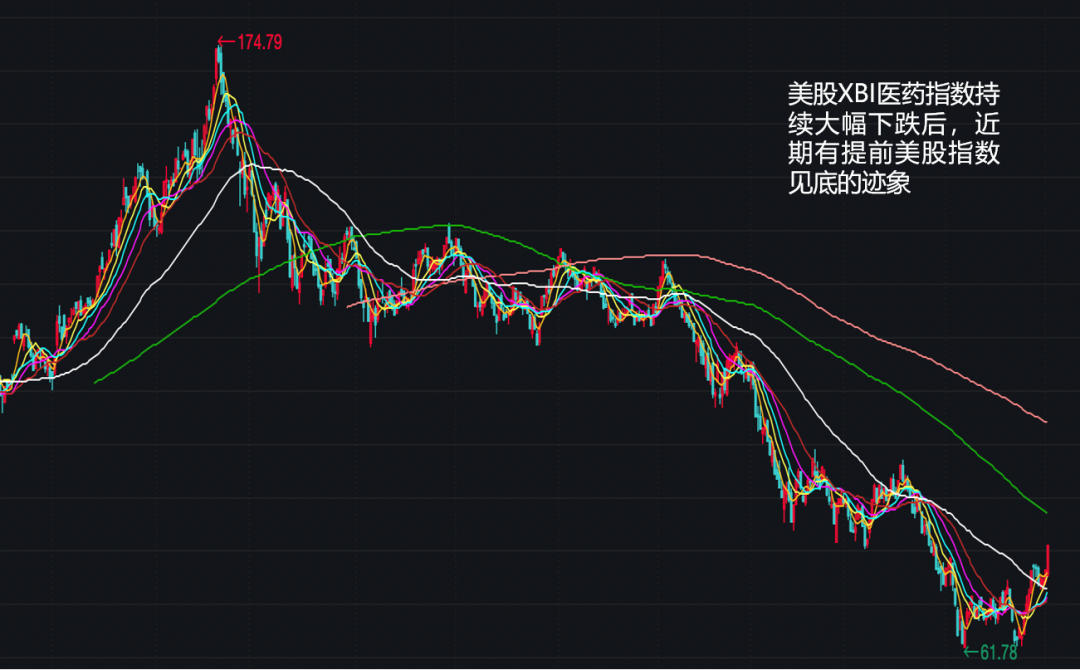1080x670 pixels.
Task: Click the XBI index annotation text
Action: pyautogui.click(x=893, y=138)
